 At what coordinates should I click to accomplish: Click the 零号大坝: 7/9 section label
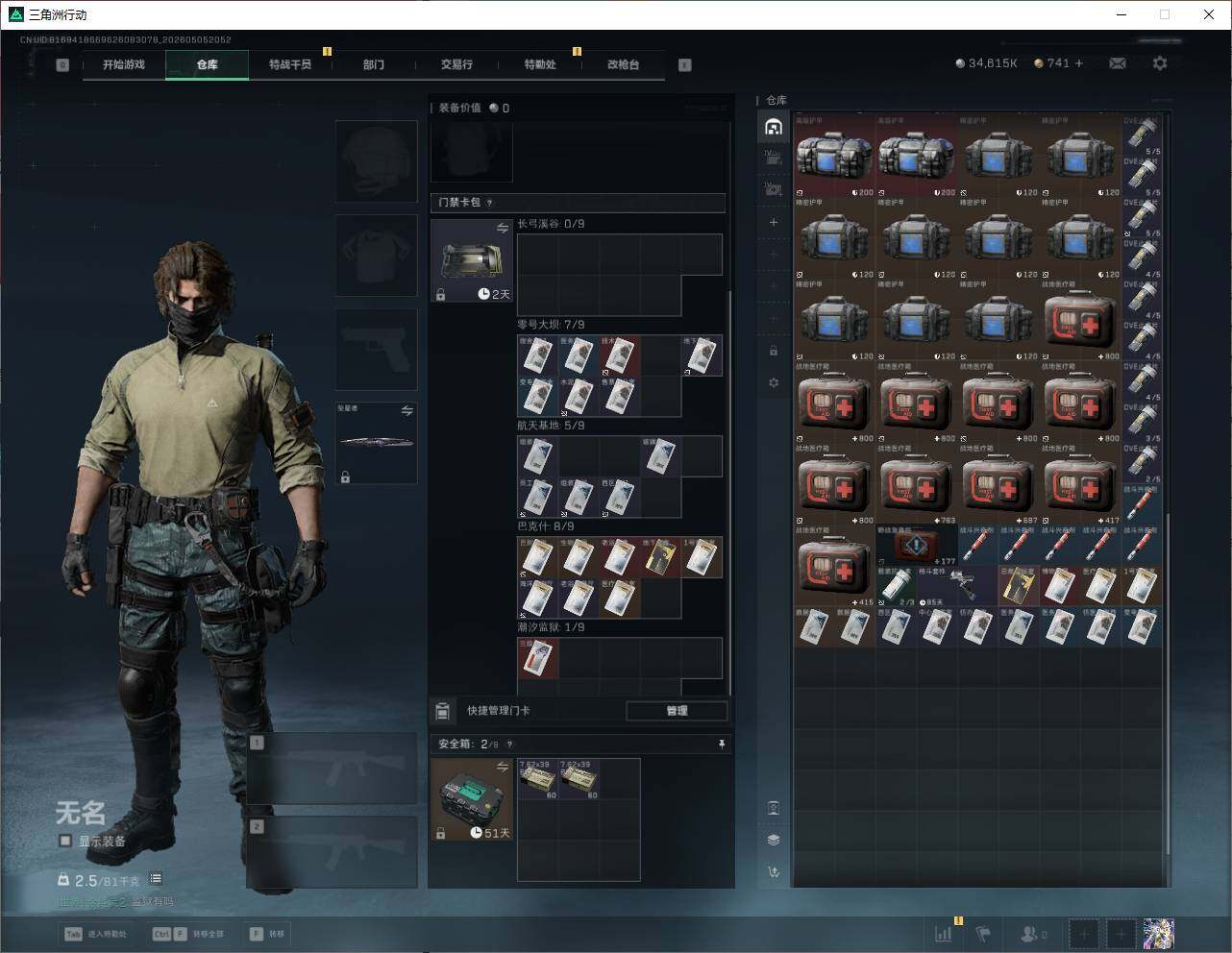pyautogui.click(x=551, y=325)
